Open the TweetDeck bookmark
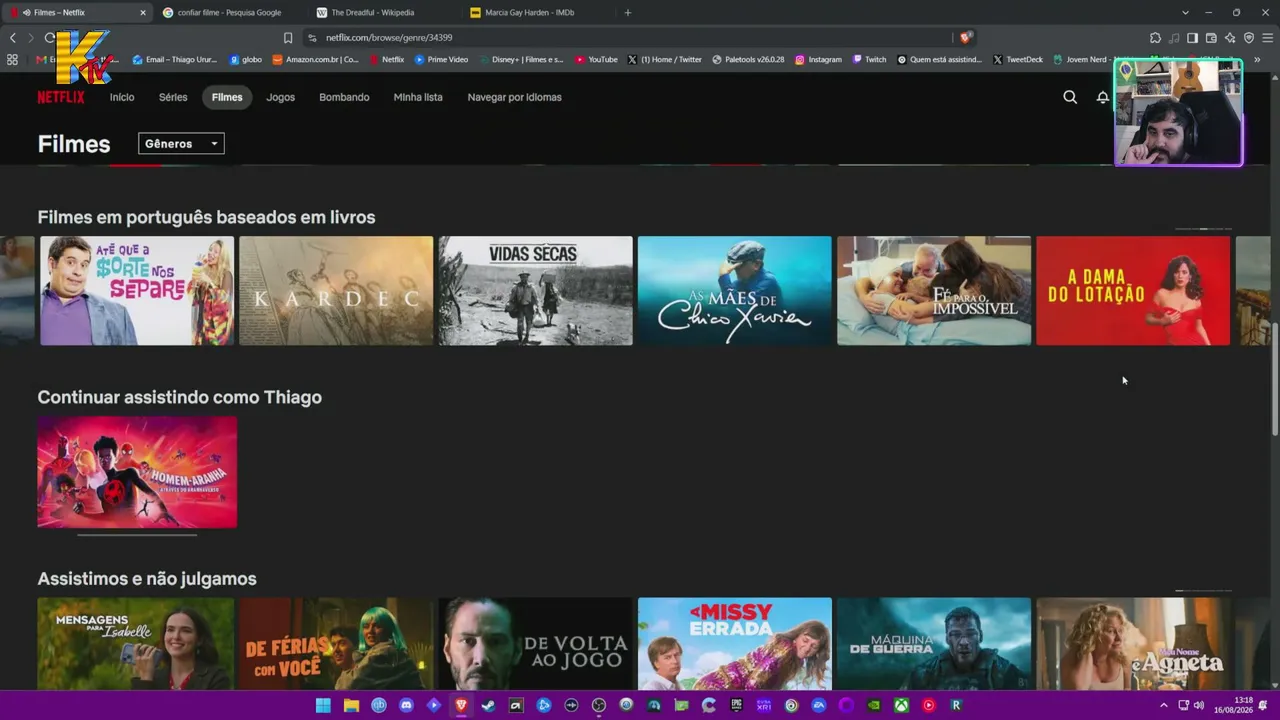 [x=1018, y=60]
